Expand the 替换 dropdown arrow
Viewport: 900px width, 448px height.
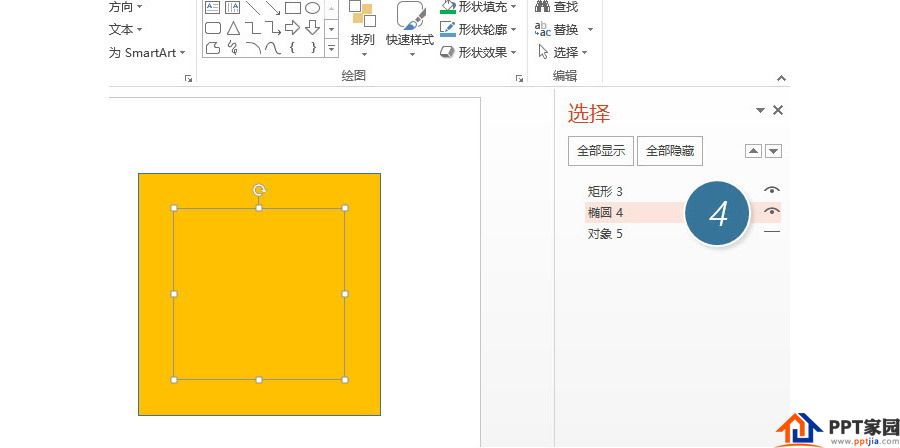tap(590, 29)
